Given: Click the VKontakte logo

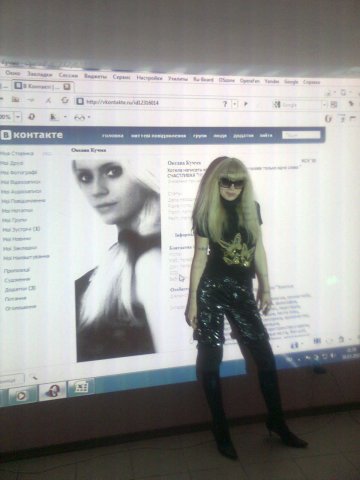Looking at the screenshot, I should [32, 135].
